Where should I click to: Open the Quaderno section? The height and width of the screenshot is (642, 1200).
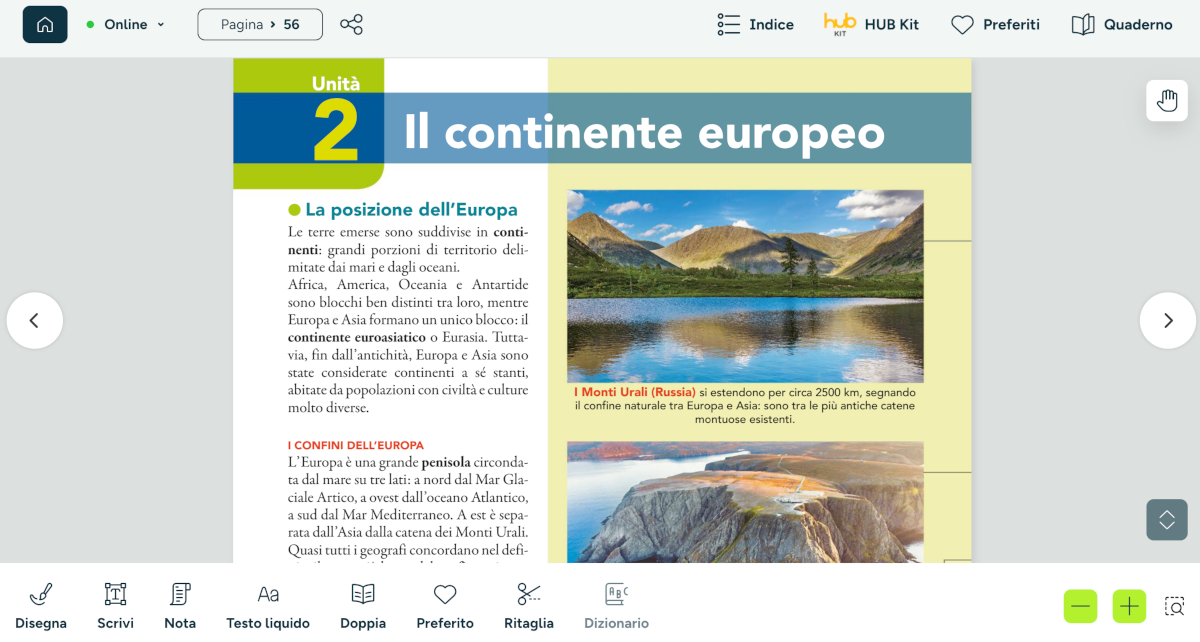pyautogui.click(x=1122, y=24)
